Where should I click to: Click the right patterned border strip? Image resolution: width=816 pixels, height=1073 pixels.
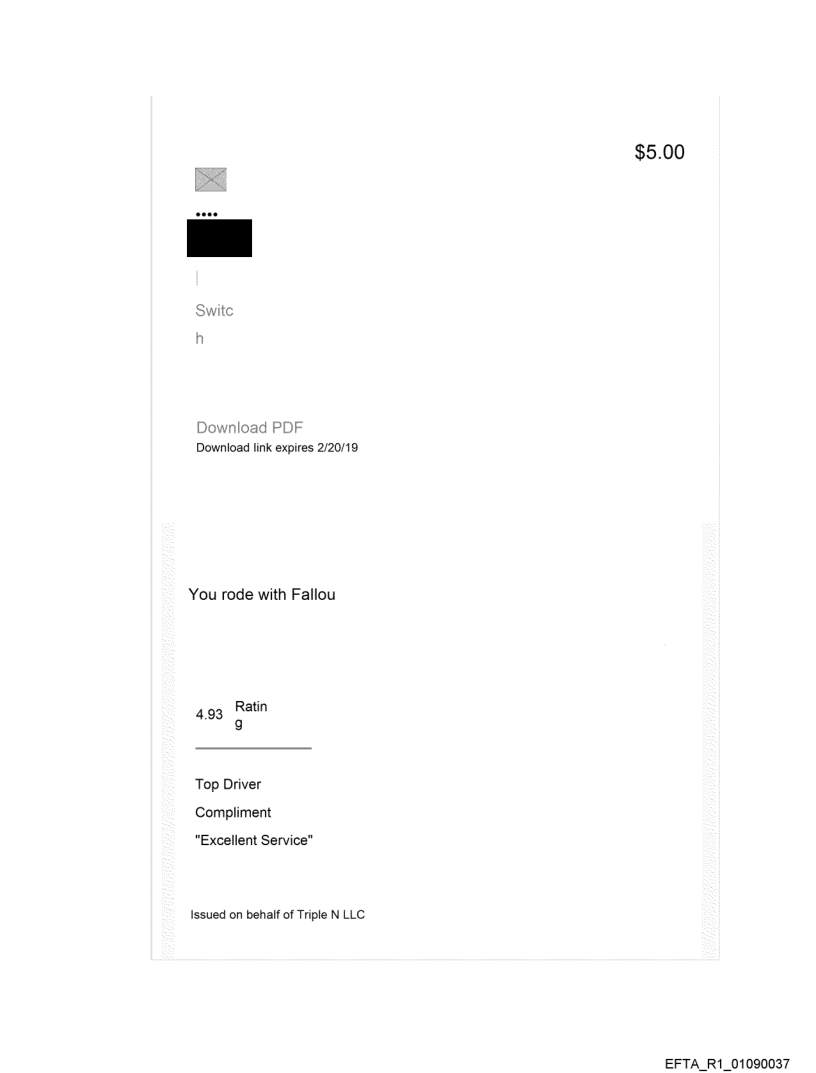[x=710, y=740]
